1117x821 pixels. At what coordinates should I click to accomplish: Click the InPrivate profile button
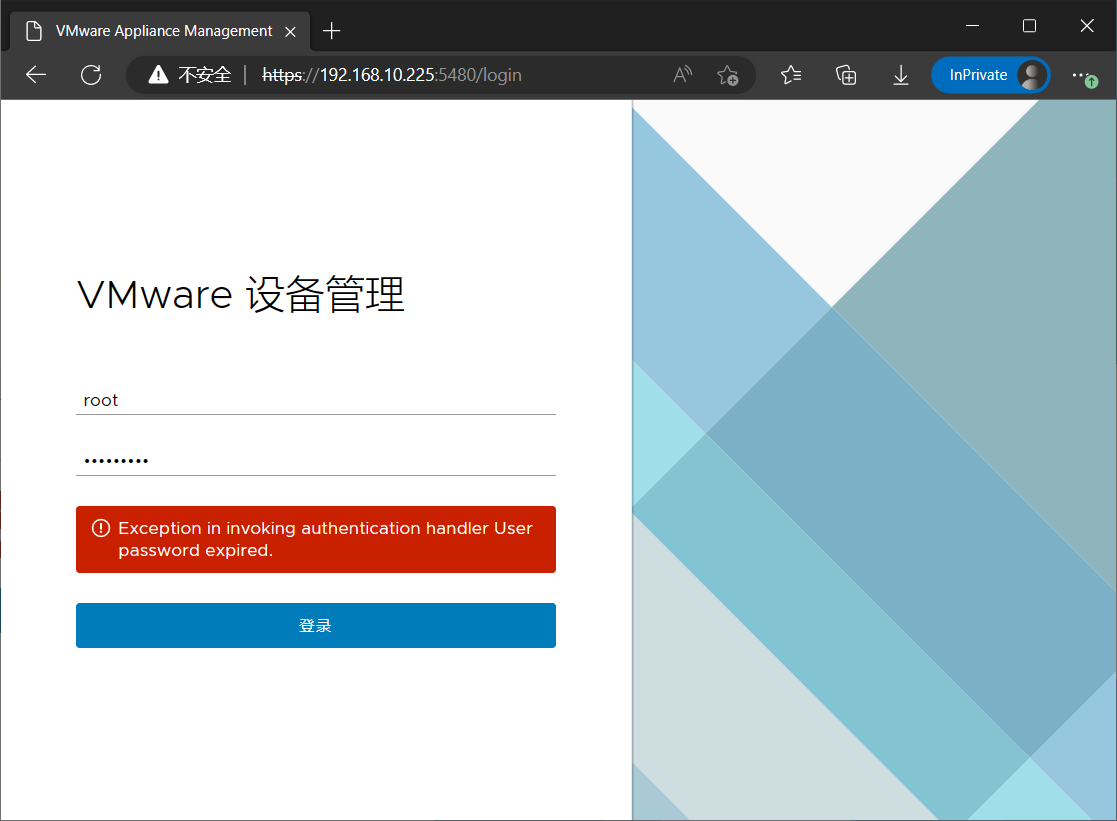990,75
